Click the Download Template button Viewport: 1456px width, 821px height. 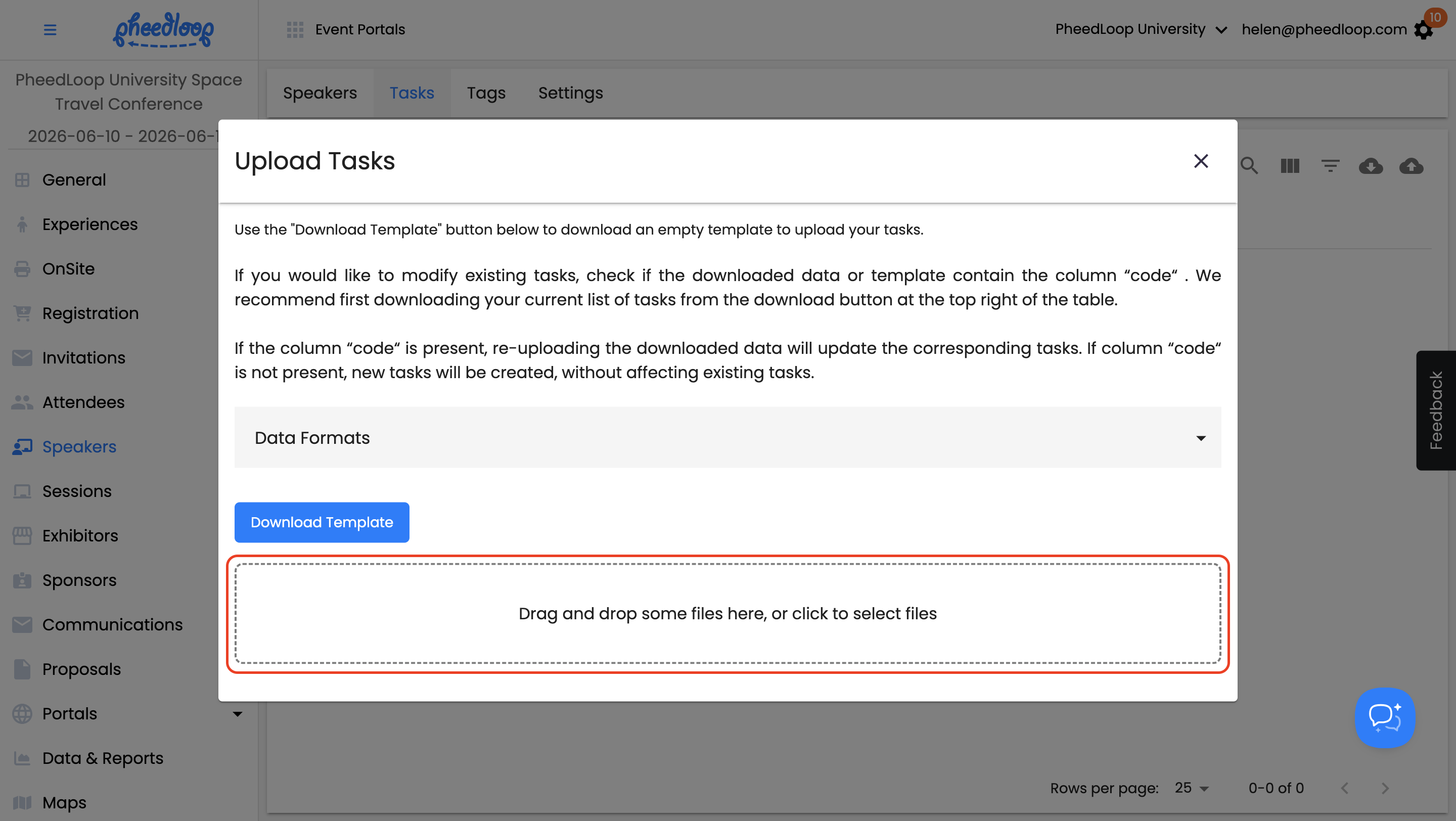click(322, 522)
